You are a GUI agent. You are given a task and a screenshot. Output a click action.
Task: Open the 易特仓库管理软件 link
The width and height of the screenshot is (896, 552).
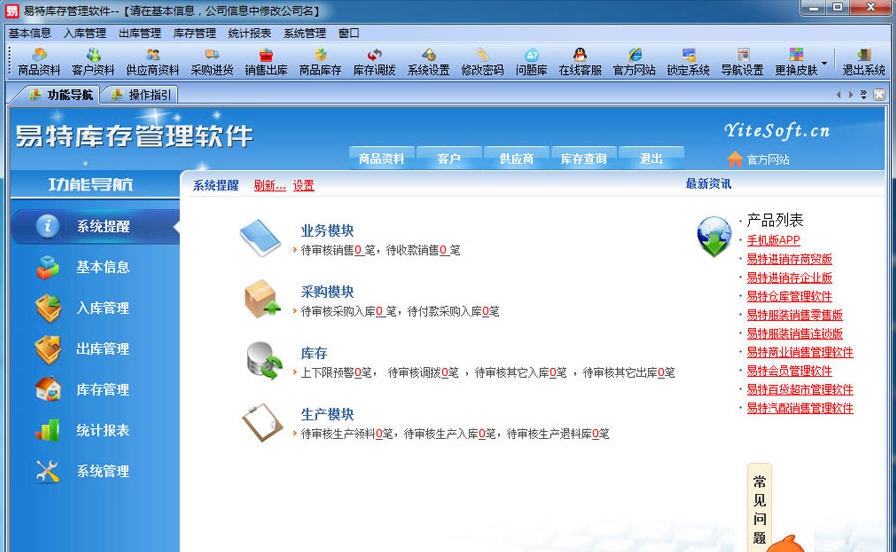coord(789,297)
